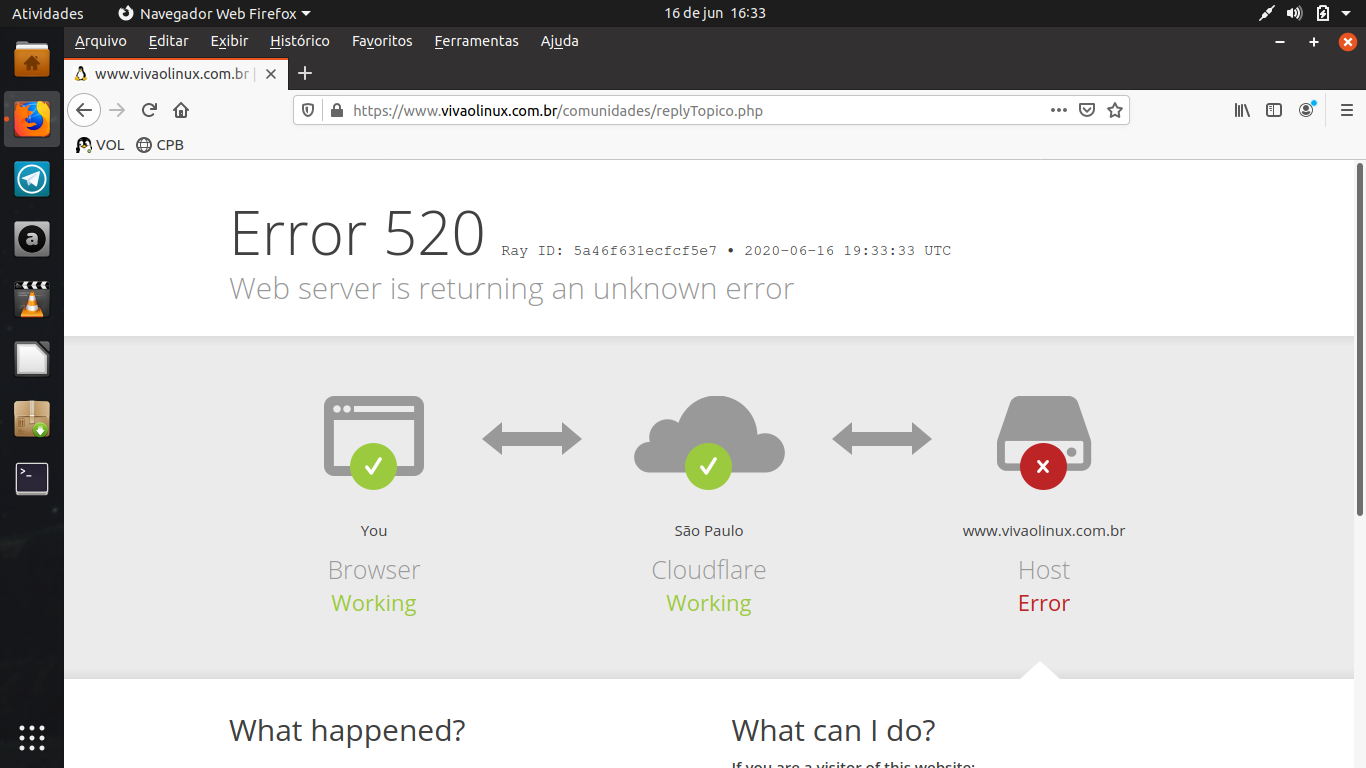The width and height of the screenshot is (1366, 768).
Task: Open the Histórico menu
Action: 299,41
